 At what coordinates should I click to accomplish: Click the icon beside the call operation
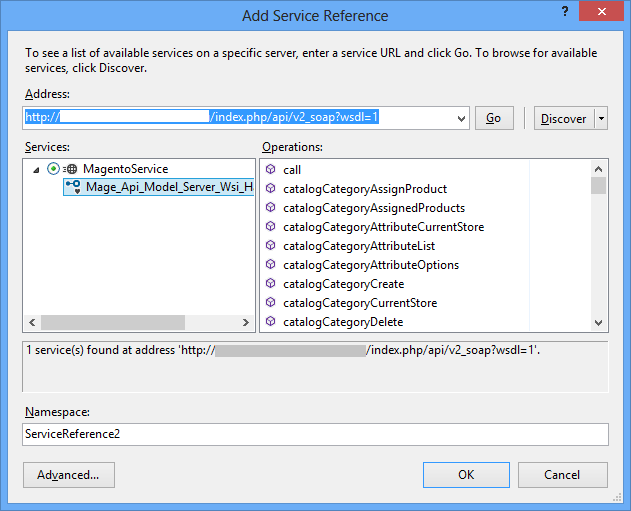[x=270, y=170]
